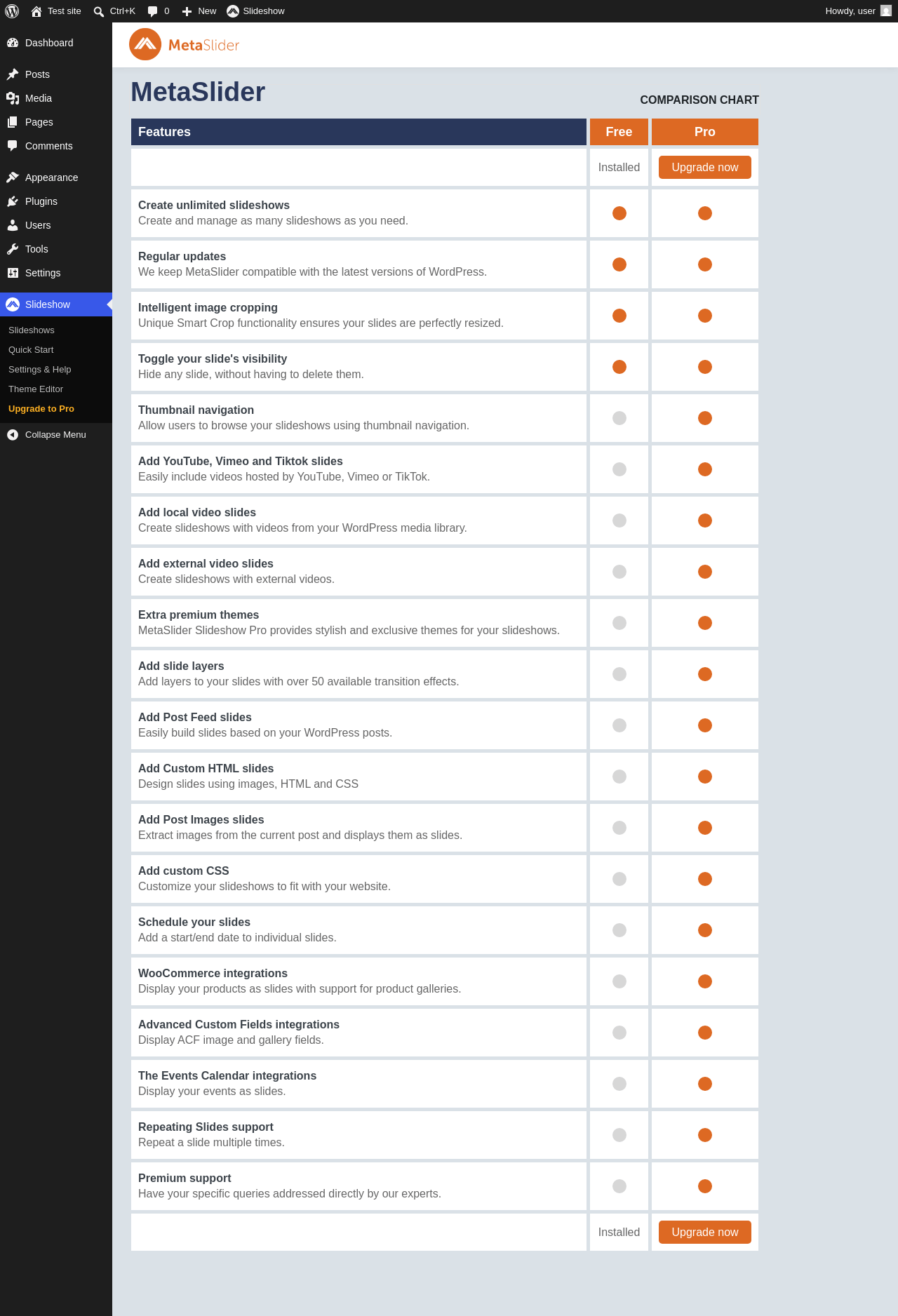Viewport: 898px width, 1316px height.
Task: Click the Media icon in sidebar
Action: [13, 98]
